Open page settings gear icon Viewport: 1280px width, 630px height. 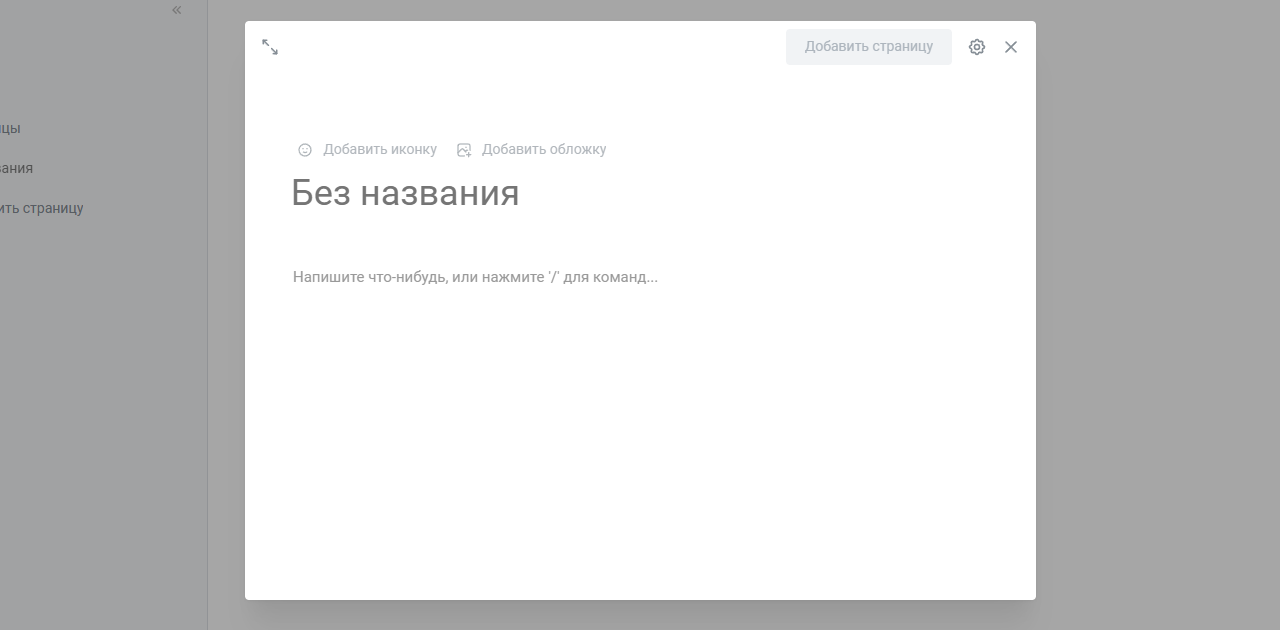(x=977, y=47)
